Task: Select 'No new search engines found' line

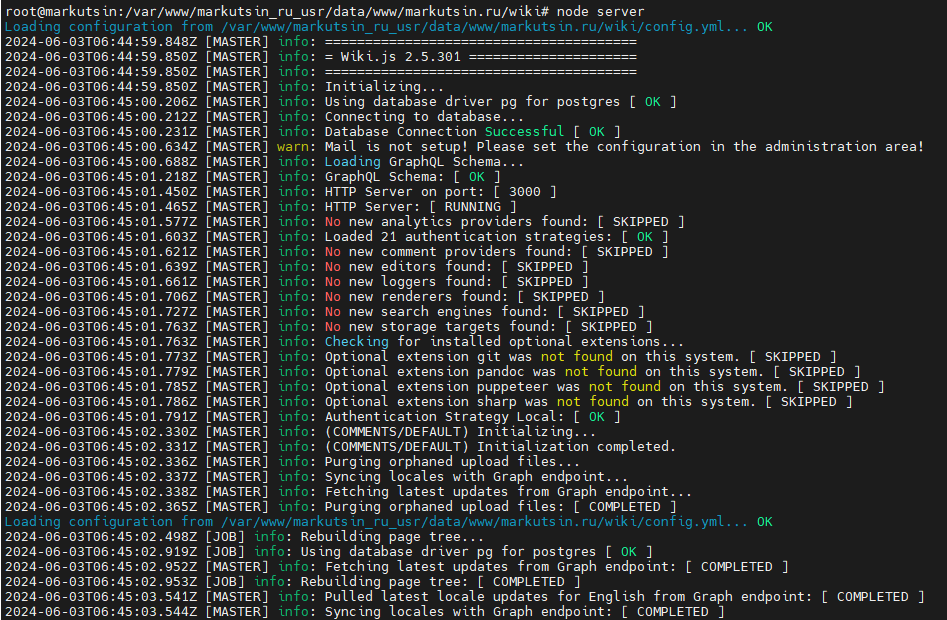Action: (324, 312)
